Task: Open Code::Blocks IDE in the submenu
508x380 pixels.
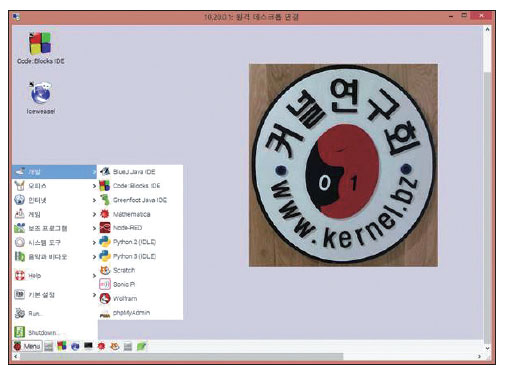Action: pos(140,186)
